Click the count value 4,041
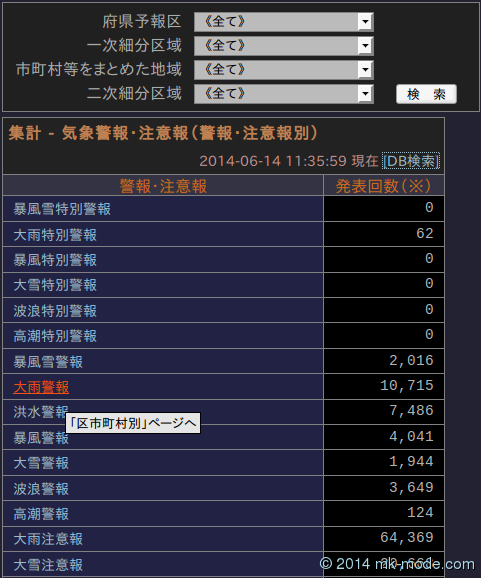This screenshot has width=481, height=578. 411,436
